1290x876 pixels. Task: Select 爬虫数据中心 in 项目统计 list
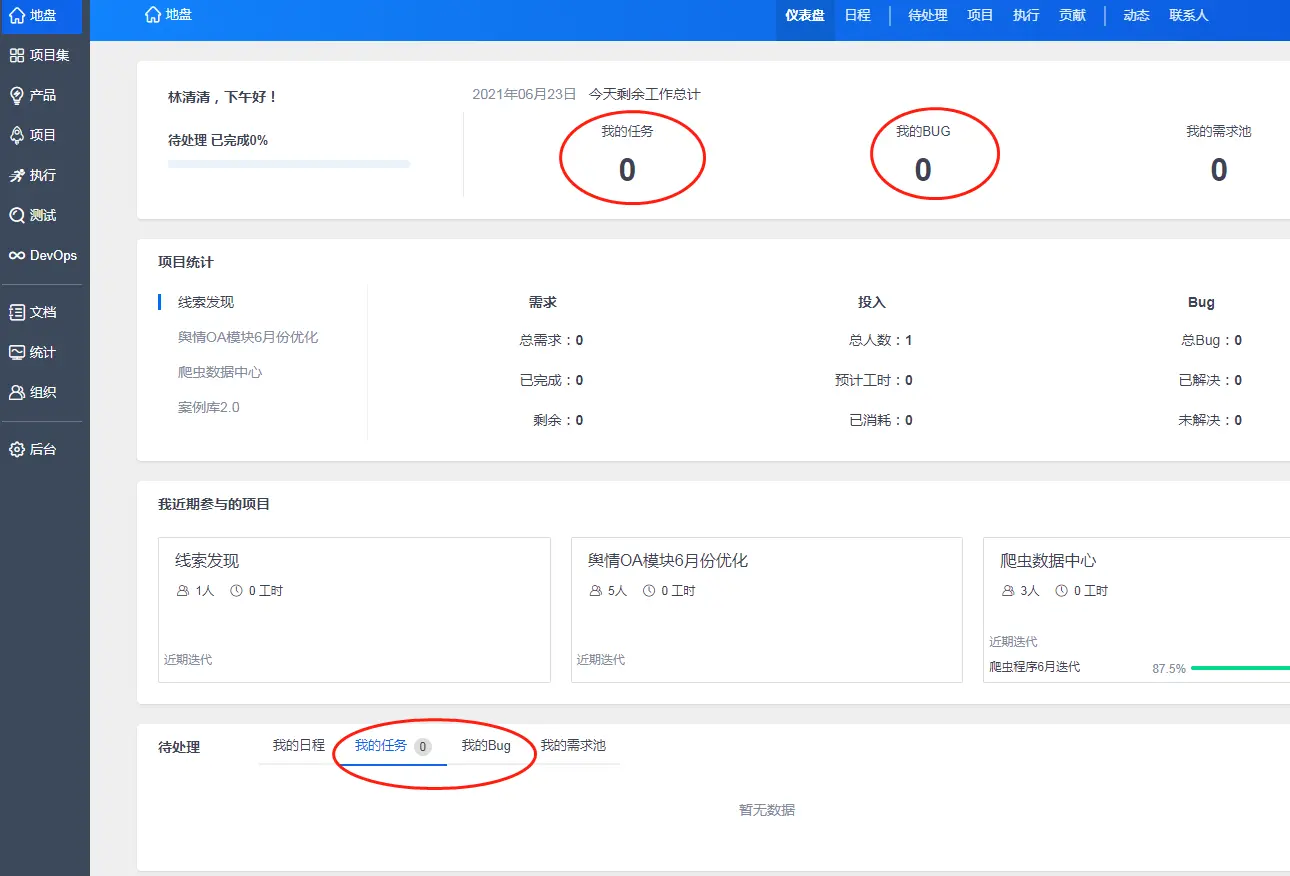pos(220,372)
